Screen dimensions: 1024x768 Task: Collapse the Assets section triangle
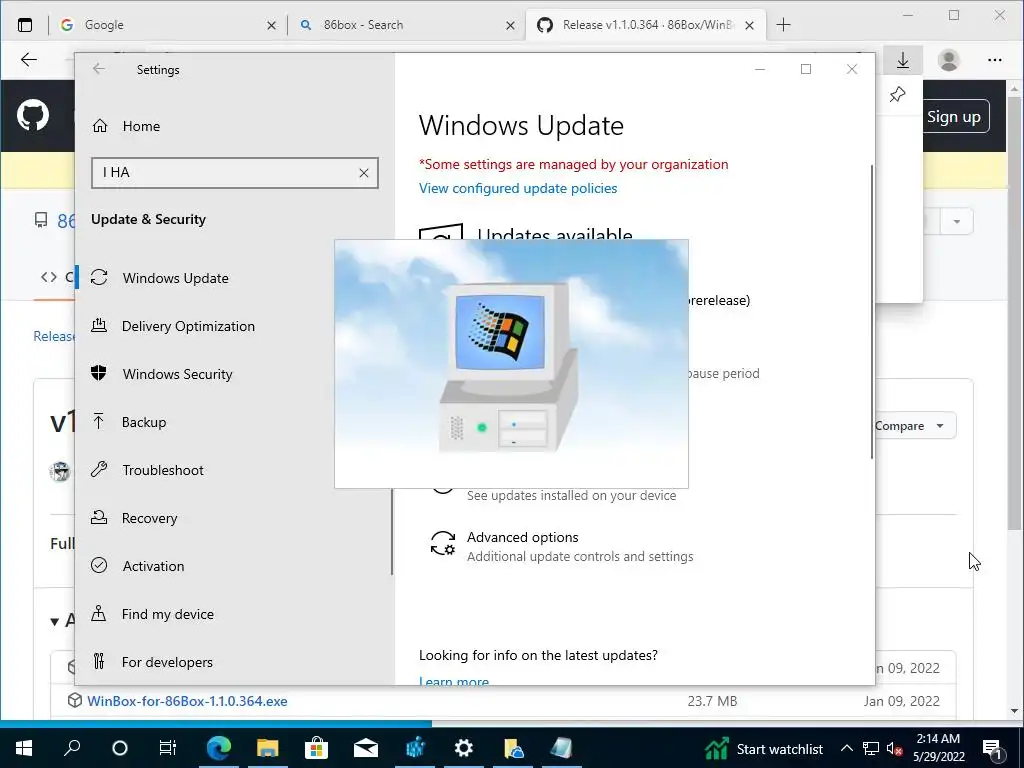coord(55,621)
